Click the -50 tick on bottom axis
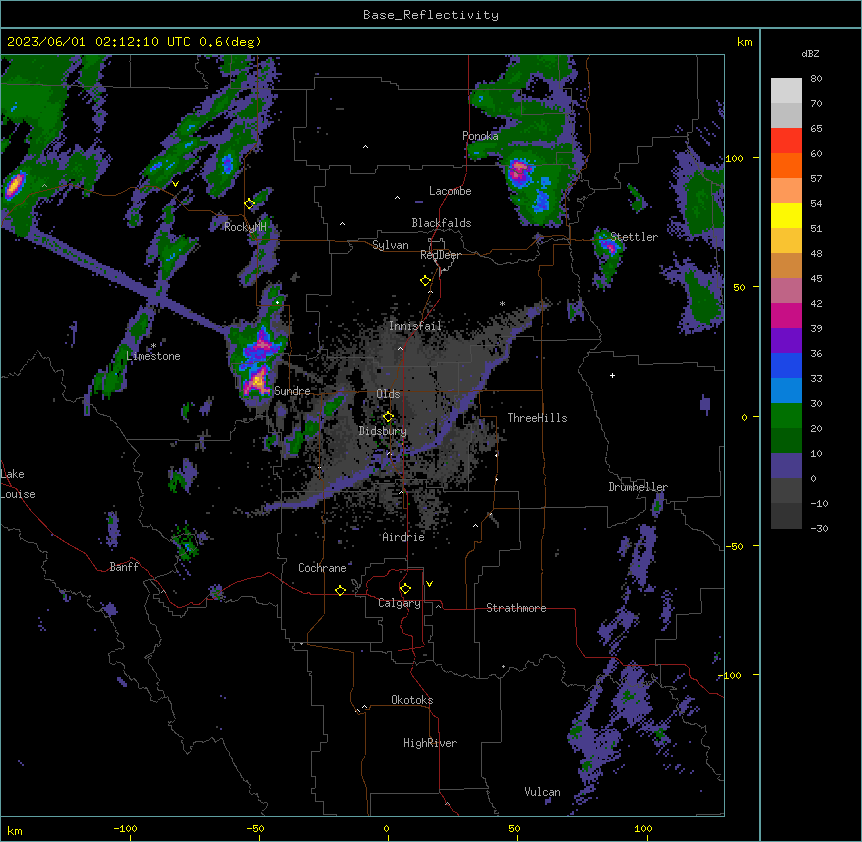Screen dimensions: 862x842 (x=255, y=829)
